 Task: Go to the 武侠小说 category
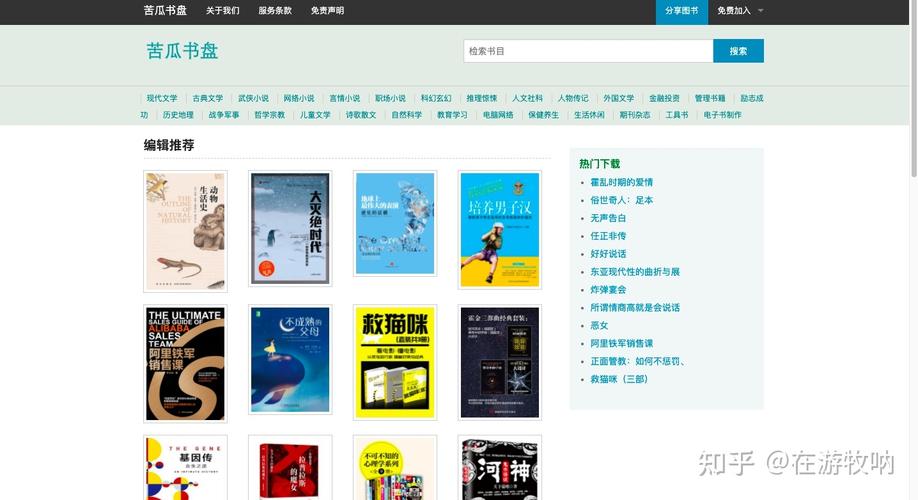point(253,98)
